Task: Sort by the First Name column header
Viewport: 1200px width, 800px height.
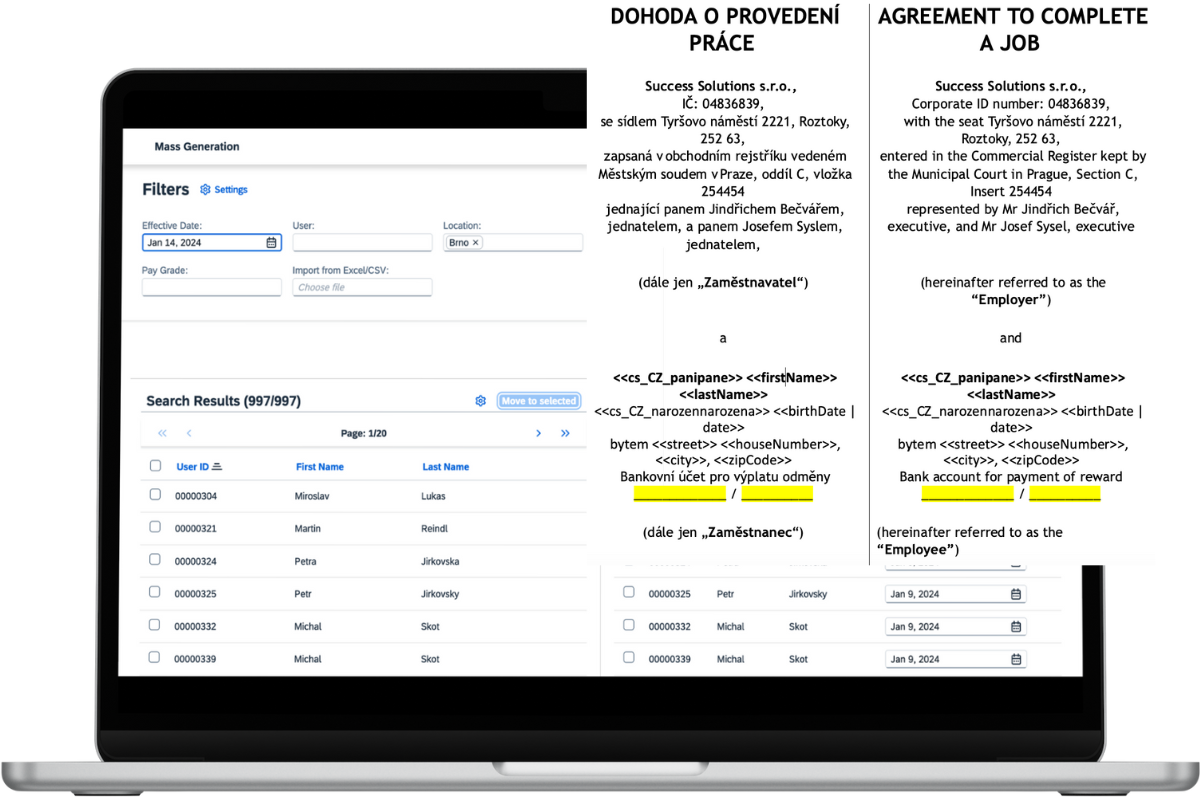Action: pyautogui.click(x=320, y=467)
